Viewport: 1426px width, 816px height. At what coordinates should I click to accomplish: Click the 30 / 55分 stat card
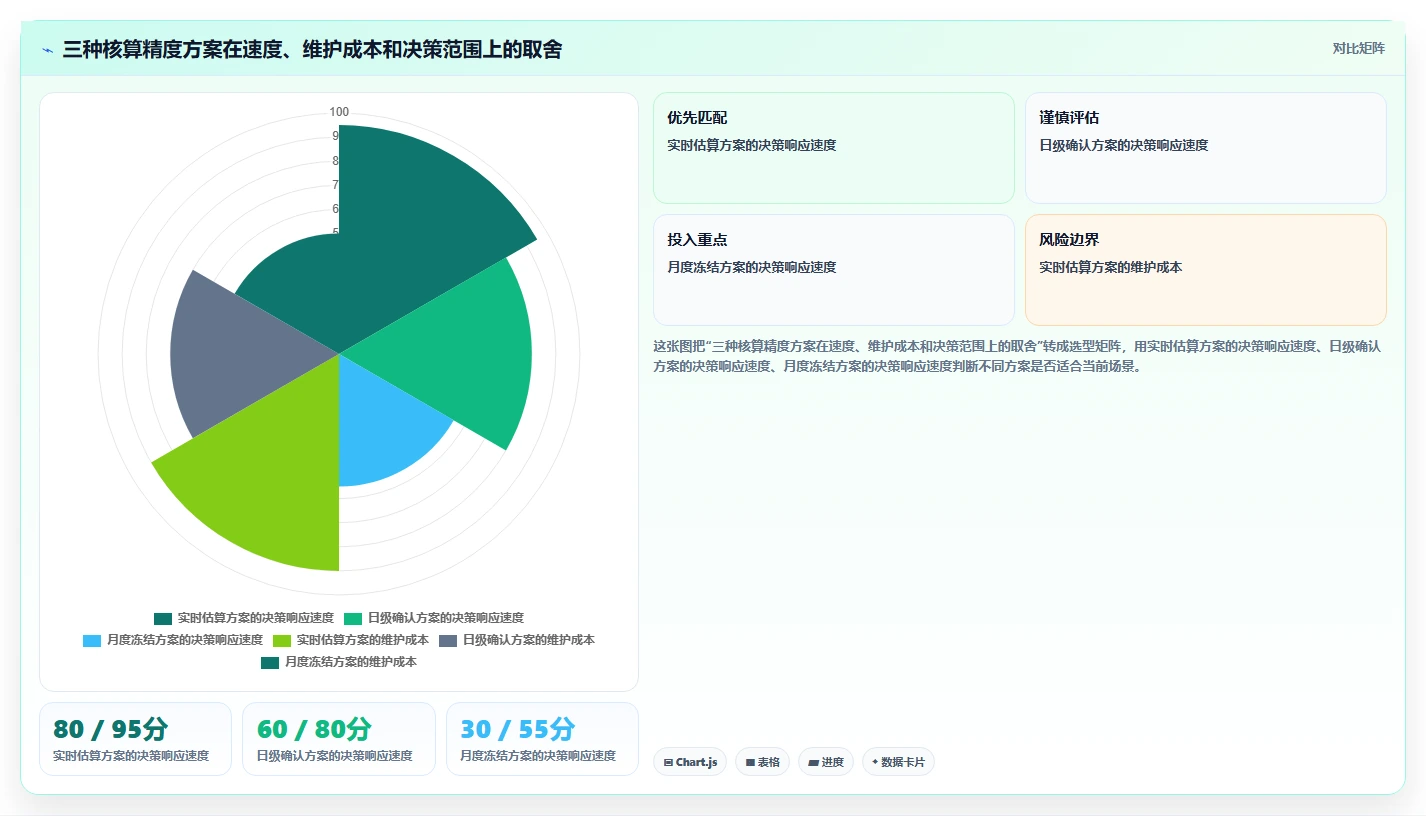(543, 739)
